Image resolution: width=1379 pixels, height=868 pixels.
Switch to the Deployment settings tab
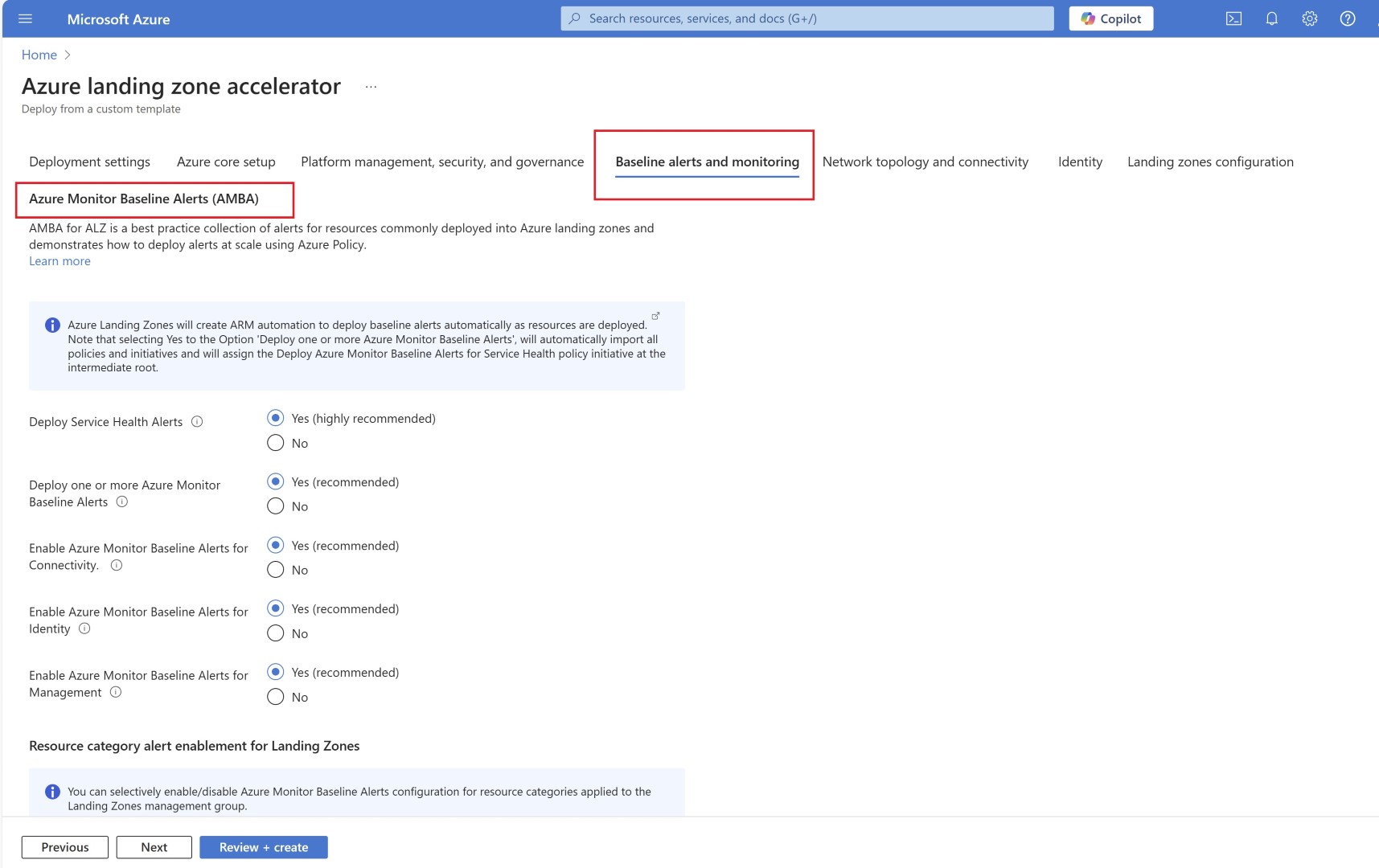(89, 162)
